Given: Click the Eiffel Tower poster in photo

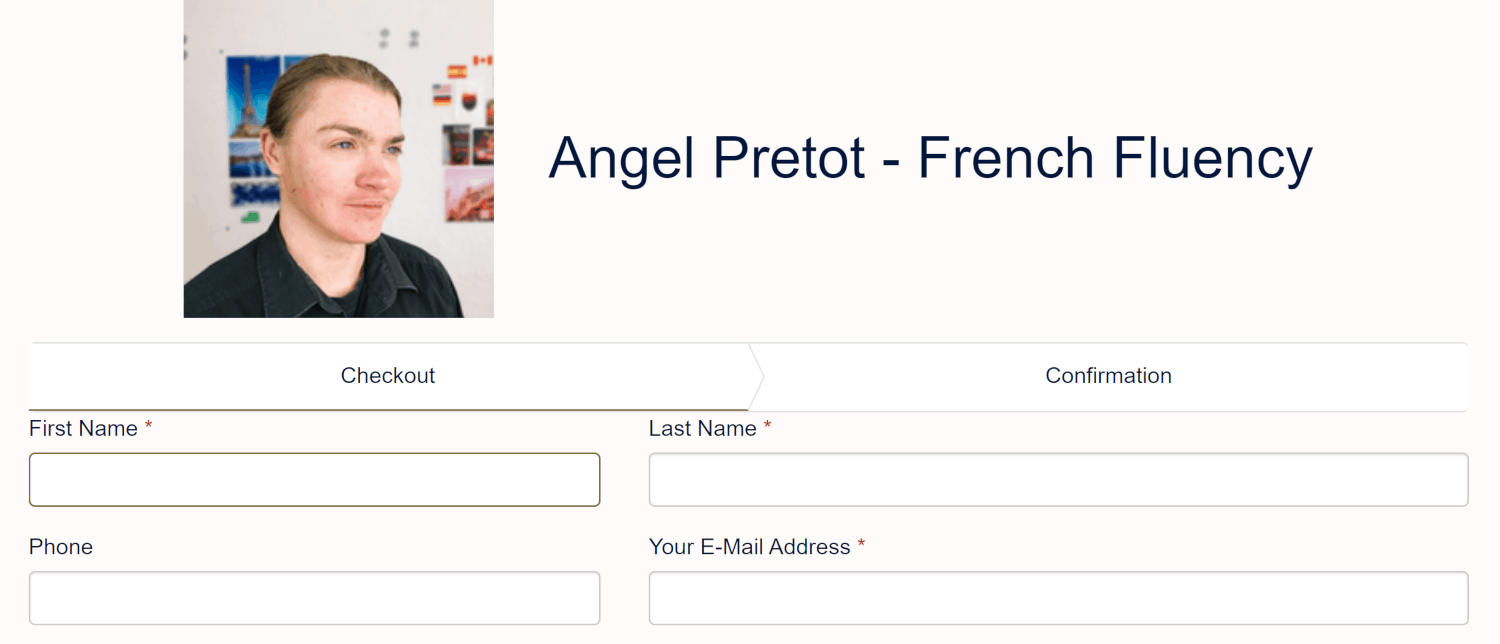Looking at the screenshot, I should coord(252,98).
